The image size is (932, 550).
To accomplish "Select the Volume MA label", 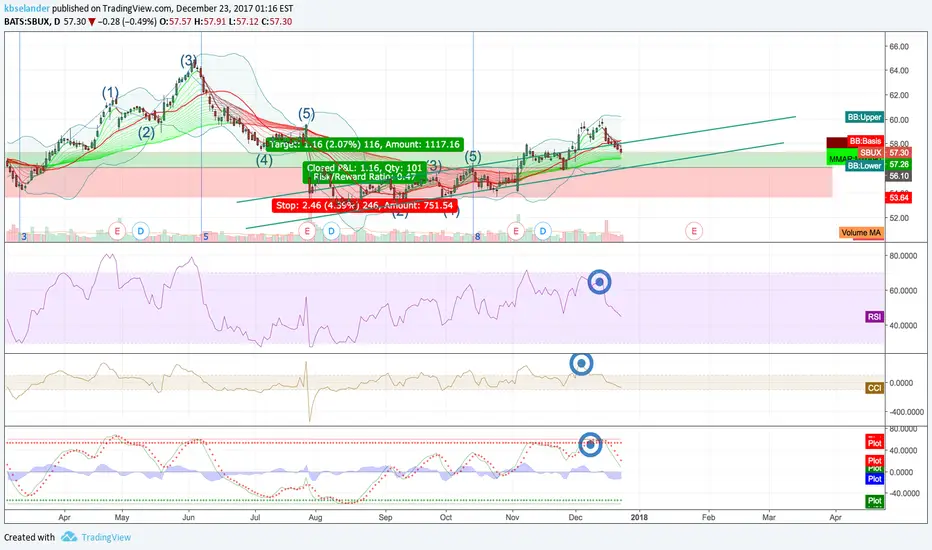I will 861,232.
